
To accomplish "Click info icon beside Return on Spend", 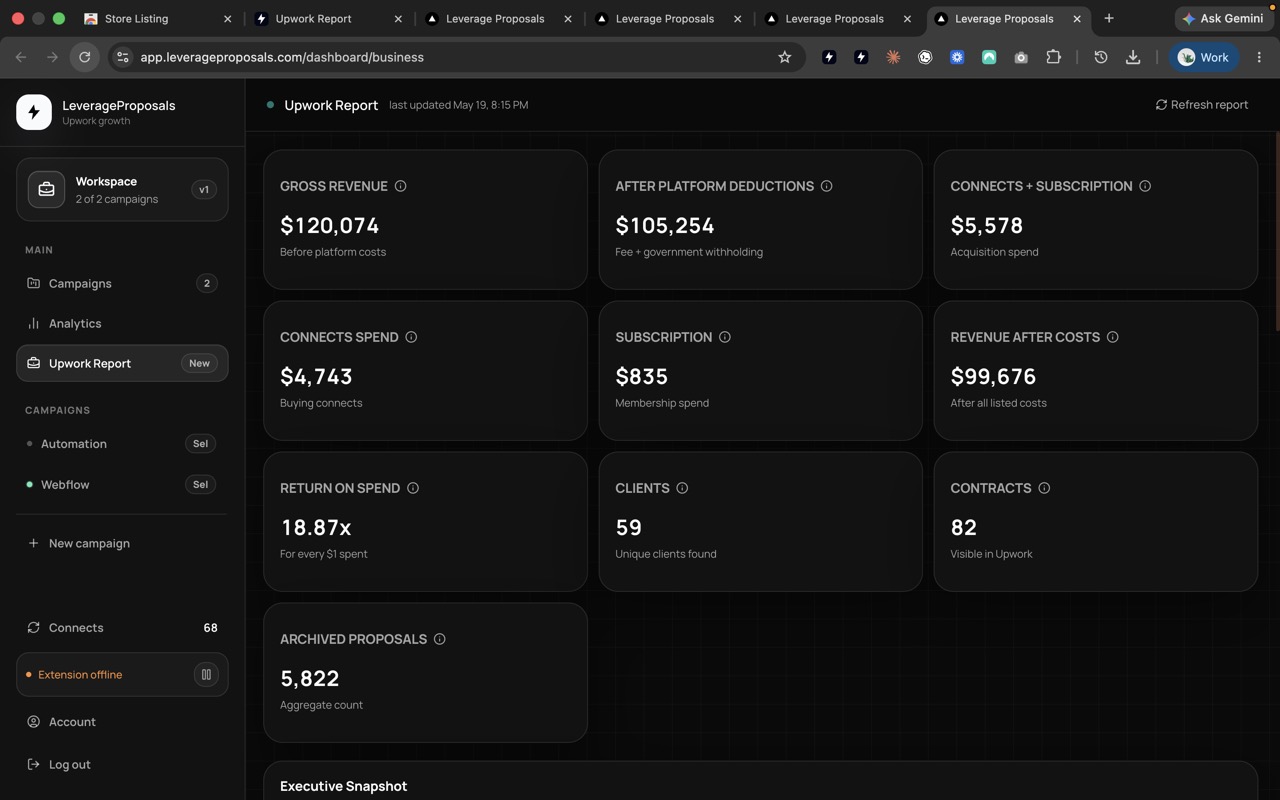I will point(413,488).
